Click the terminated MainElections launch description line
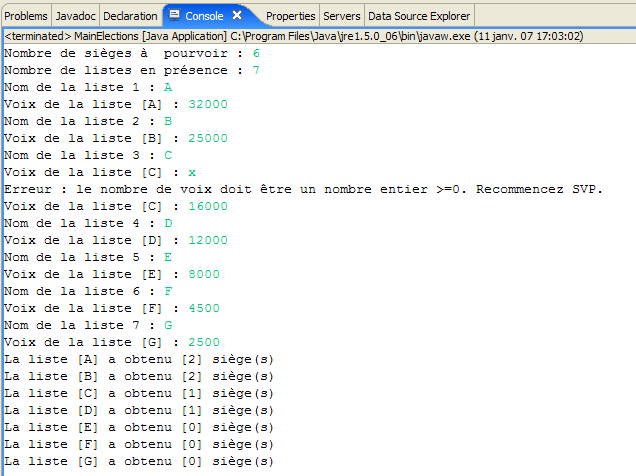 point(294,36)
